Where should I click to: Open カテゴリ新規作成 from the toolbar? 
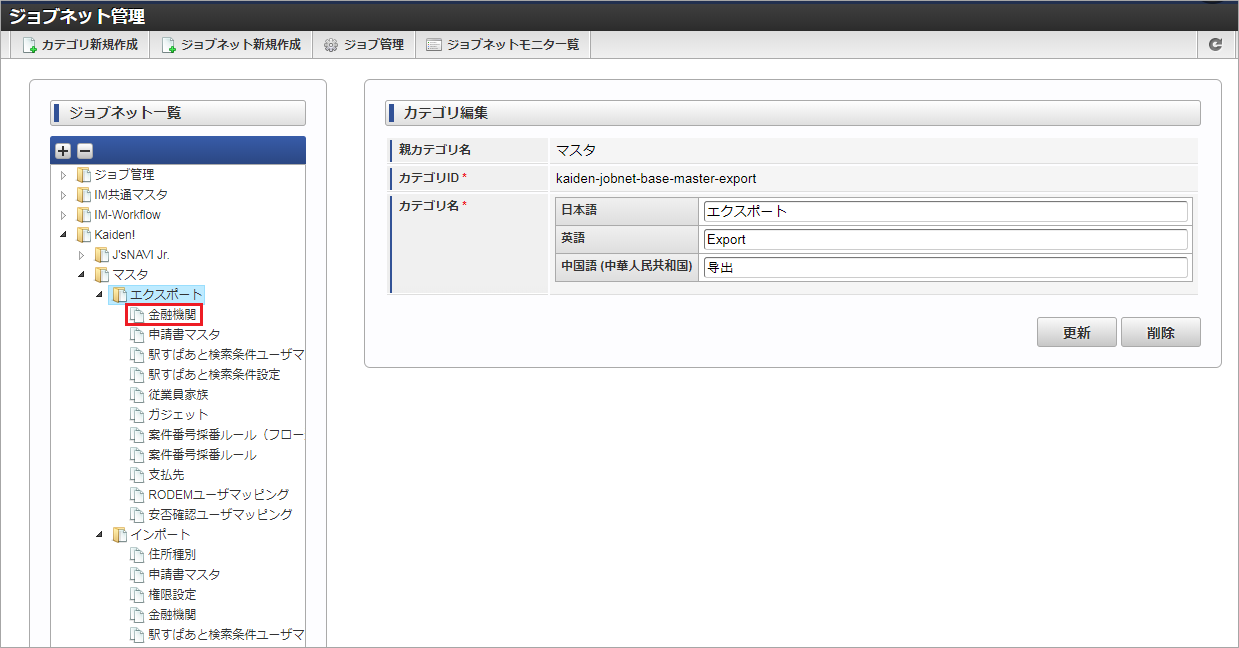click(80, 45)
